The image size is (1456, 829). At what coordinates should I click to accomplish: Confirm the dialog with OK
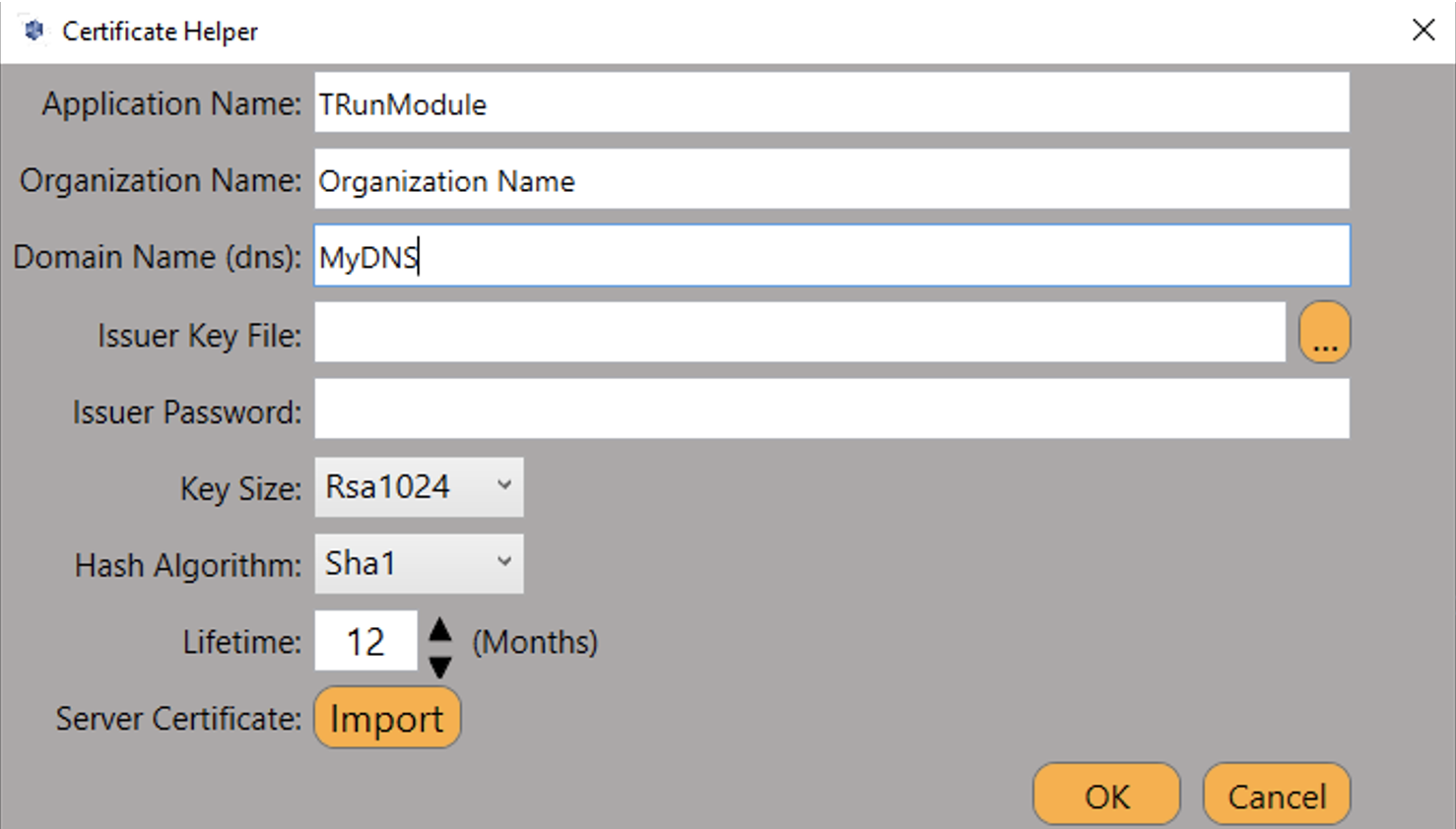(x=1106, y=796)
